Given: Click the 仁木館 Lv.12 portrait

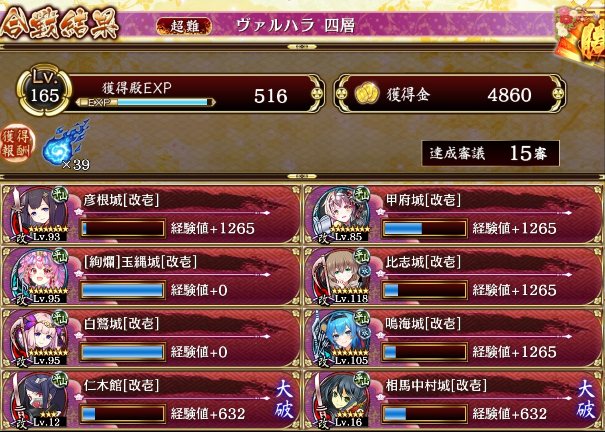Looking at the screenshot, I should 38,400.
